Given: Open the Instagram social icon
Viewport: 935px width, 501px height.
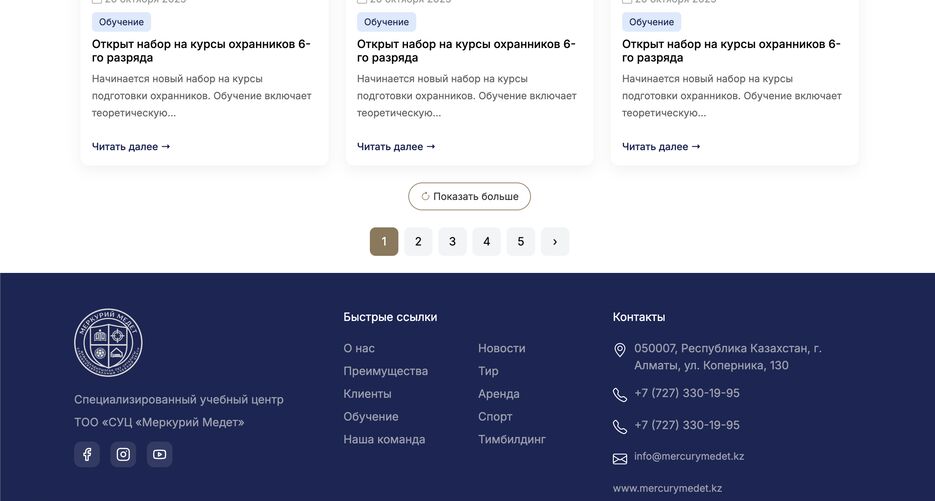Looking at the screenshot, I should 123,455.
